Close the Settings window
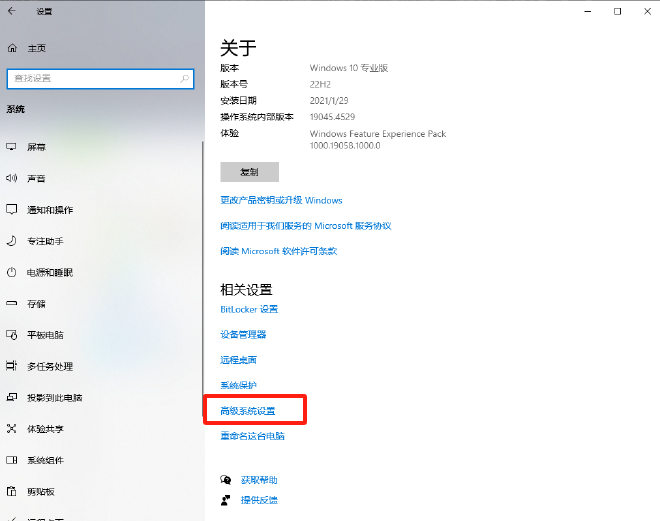 click(x=648, y=11)
